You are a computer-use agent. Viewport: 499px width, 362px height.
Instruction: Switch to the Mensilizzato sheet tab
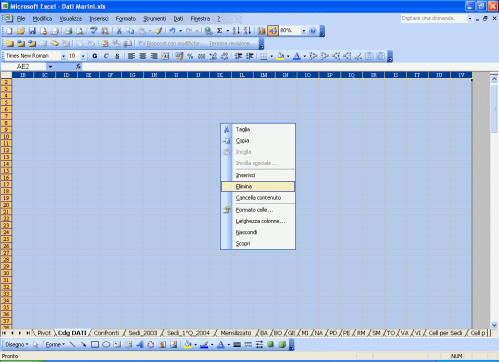coord(236,333)
